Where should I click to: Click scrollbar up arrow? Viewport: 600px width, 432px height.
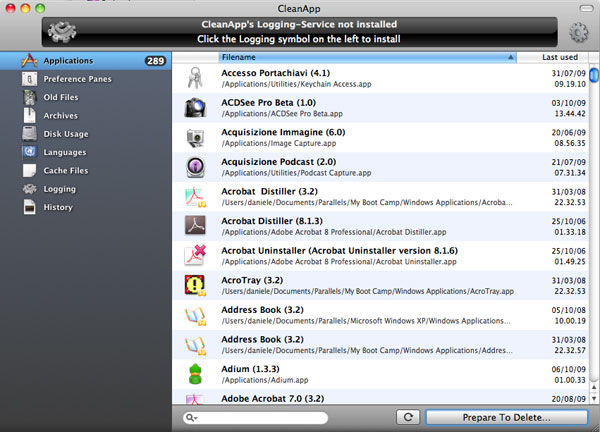pyautogui.click(x=594, y=388)
